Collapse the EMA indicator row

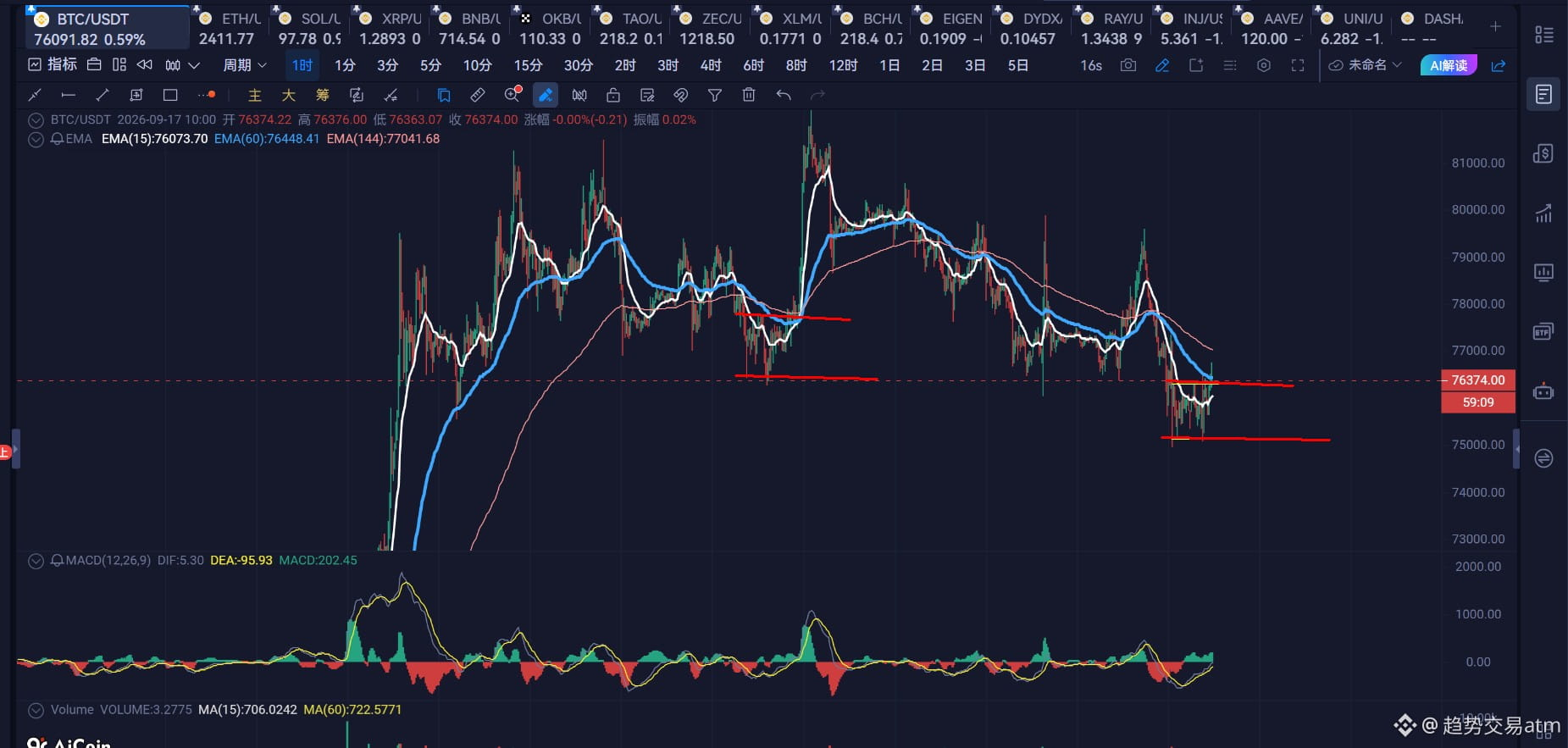(36, 139)
